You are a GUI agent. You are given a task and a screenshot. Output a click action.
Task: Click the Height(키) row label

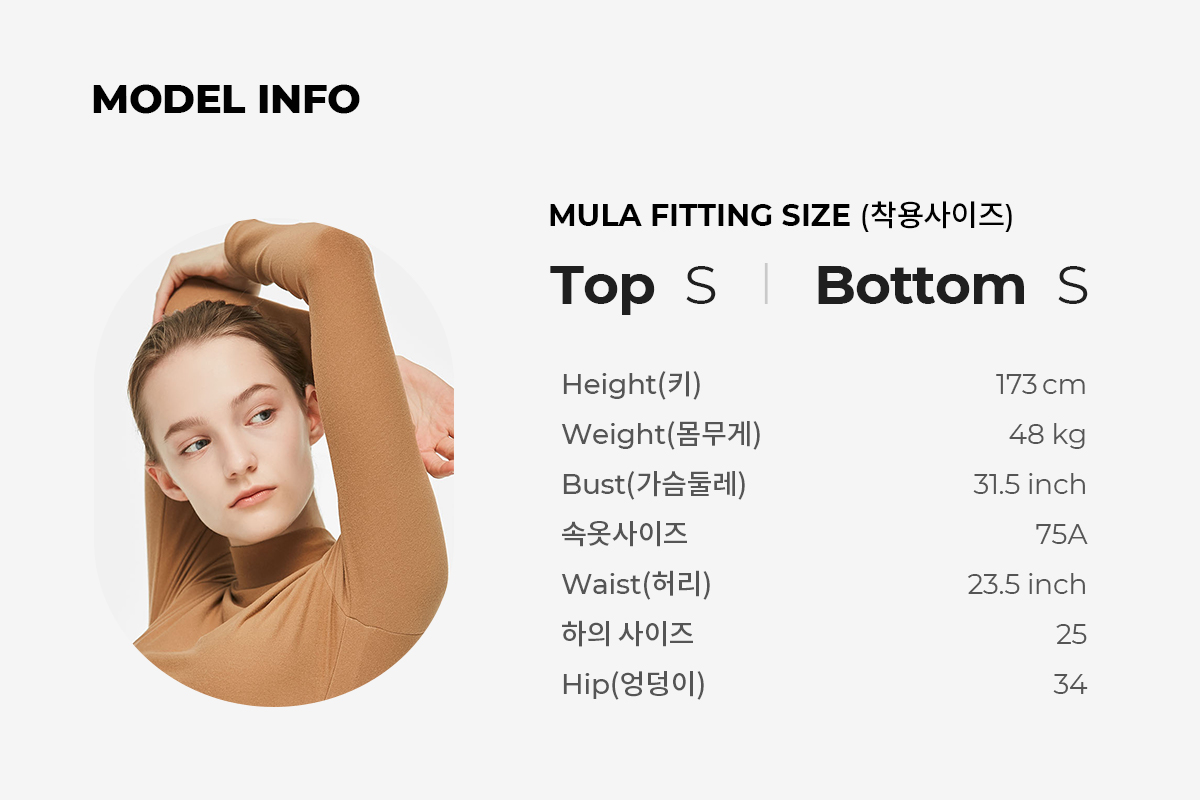point(632,385)
